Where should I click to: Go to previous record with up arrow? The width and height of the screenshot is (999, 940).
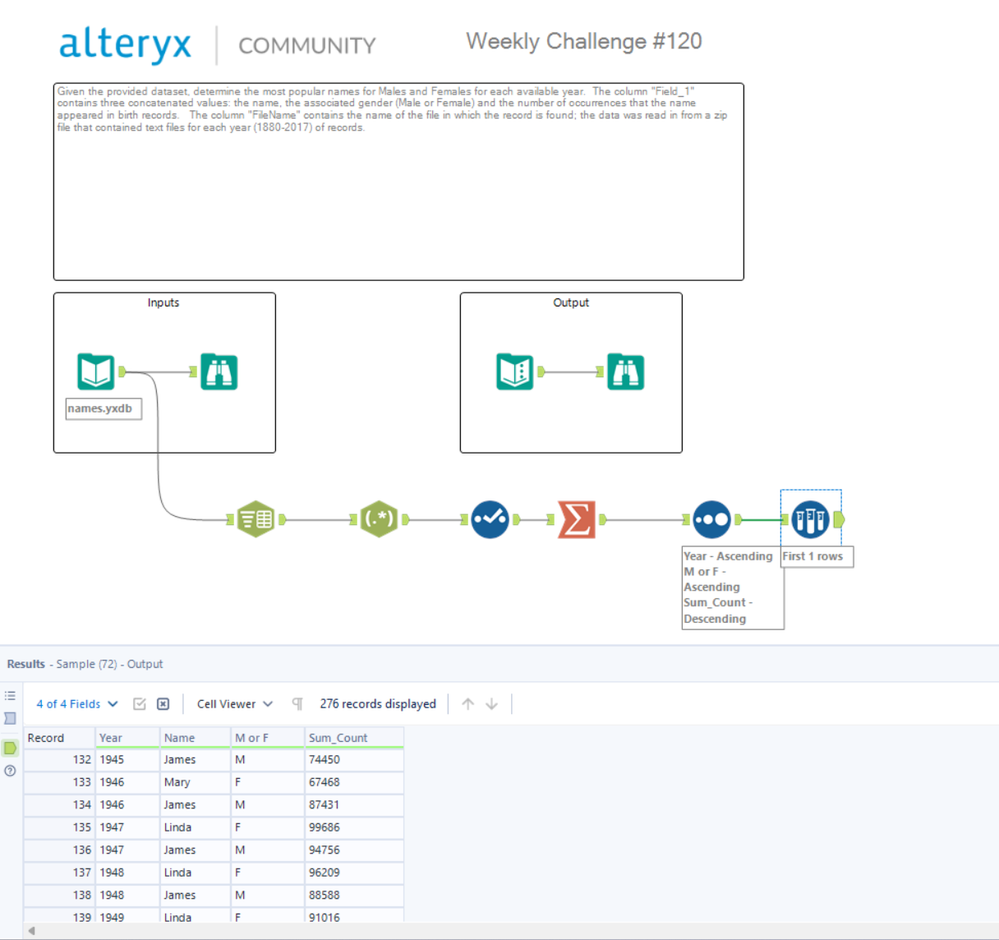[x=468, y=704]
